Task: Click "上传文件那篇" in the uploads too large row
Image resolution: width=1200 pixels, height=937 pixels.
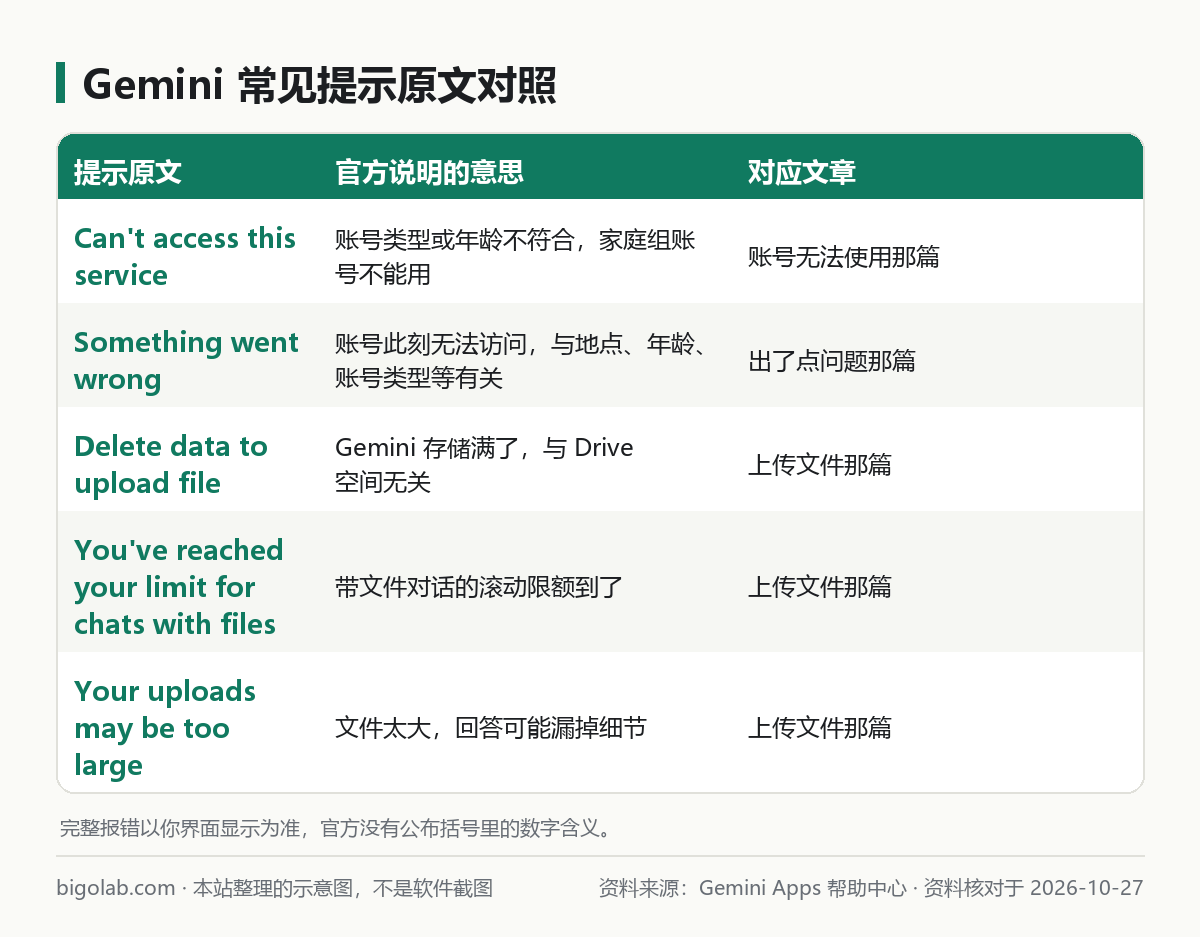Action: [x=820, y=728]
